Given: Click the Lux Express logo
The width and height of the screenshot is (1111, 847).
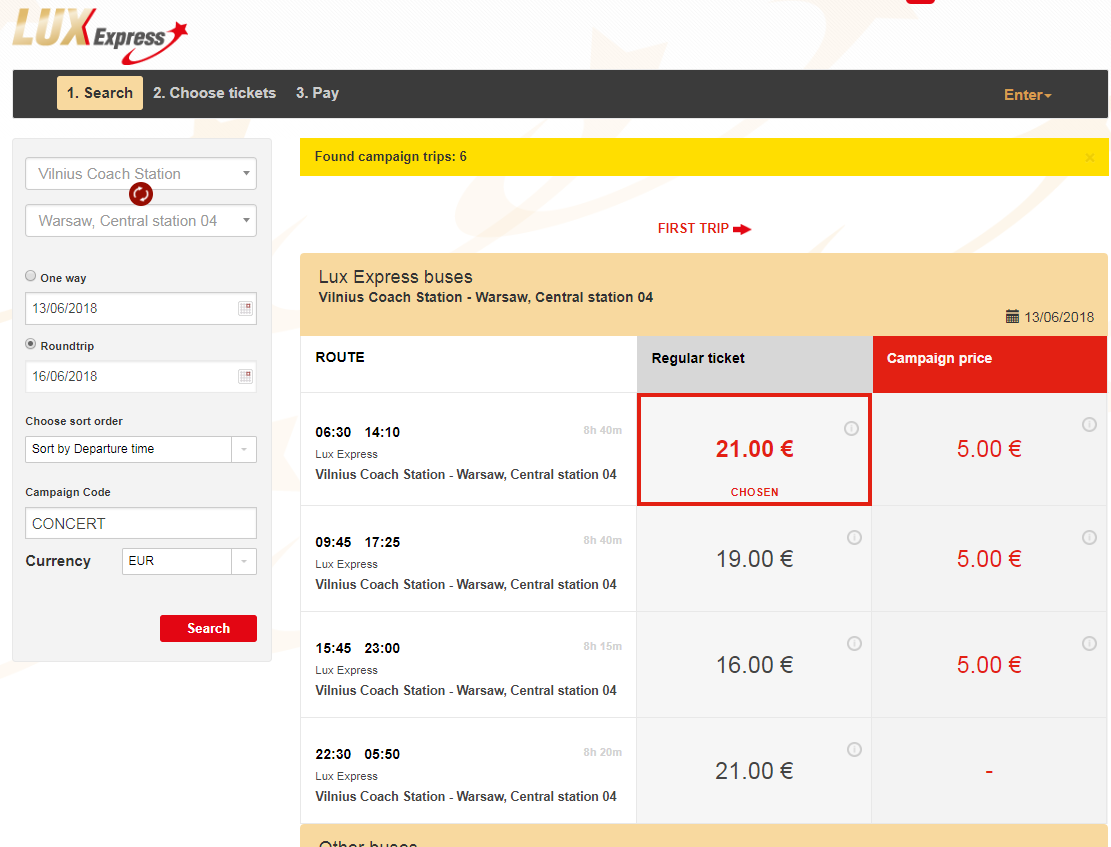Looking at the screenshot, I should pos(100,35).
